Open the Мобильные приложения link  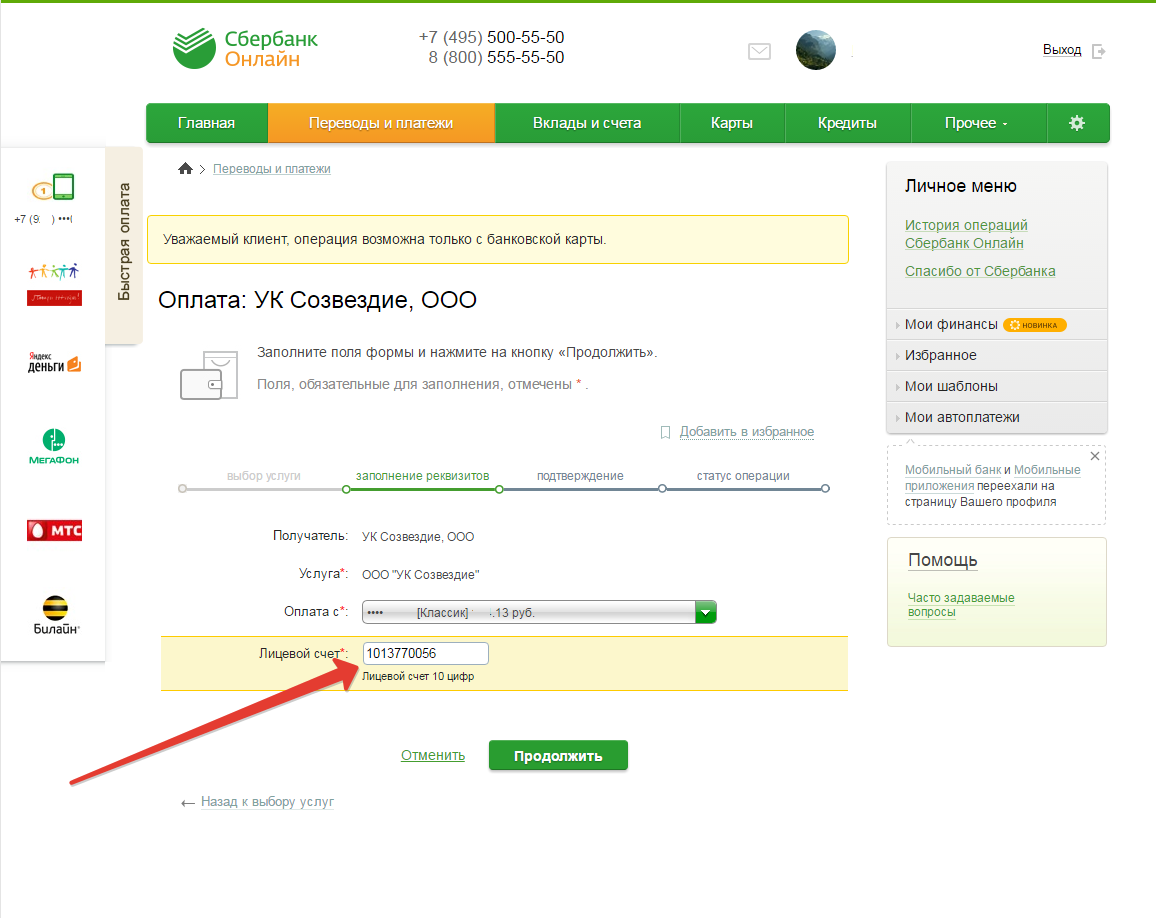992,478
